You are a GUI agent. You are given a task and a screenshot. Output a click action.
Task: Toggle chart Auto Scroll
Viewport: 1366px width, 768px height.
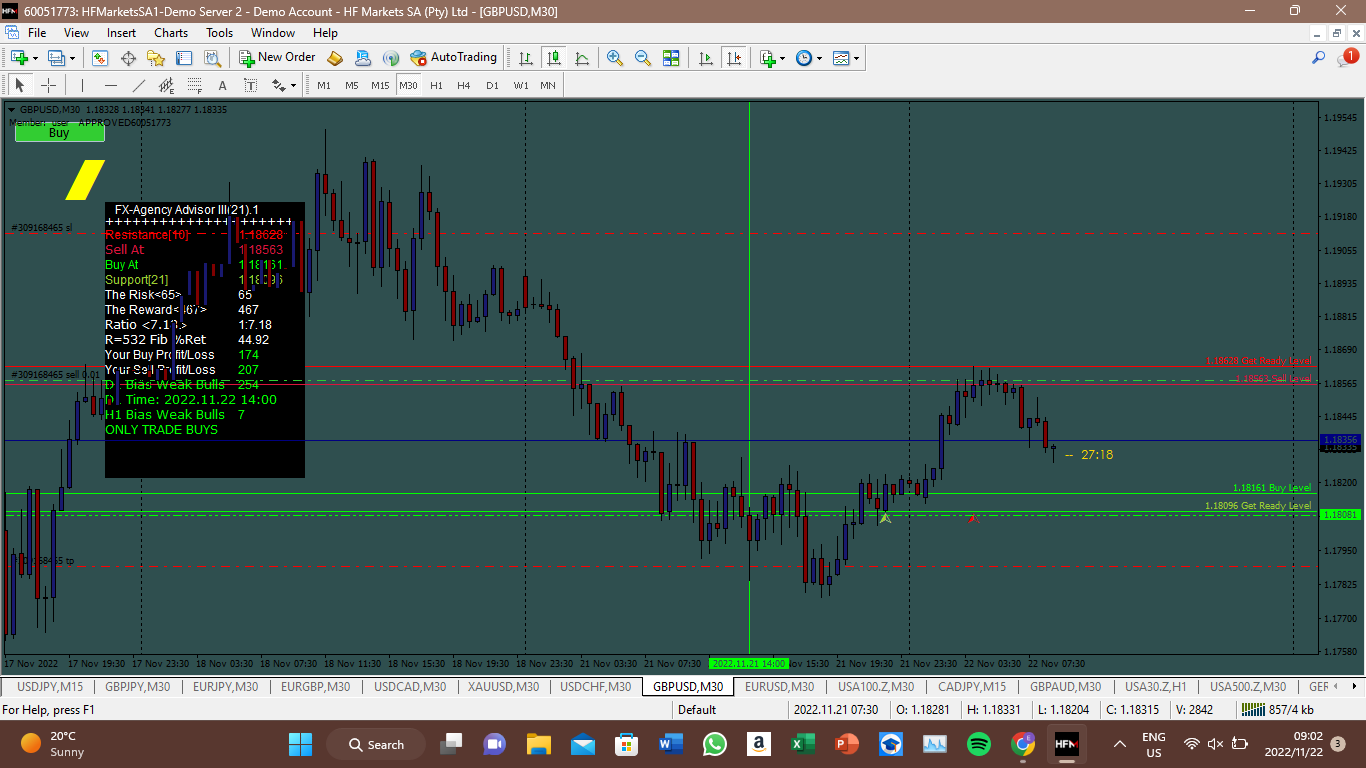(x=706, y=58)
